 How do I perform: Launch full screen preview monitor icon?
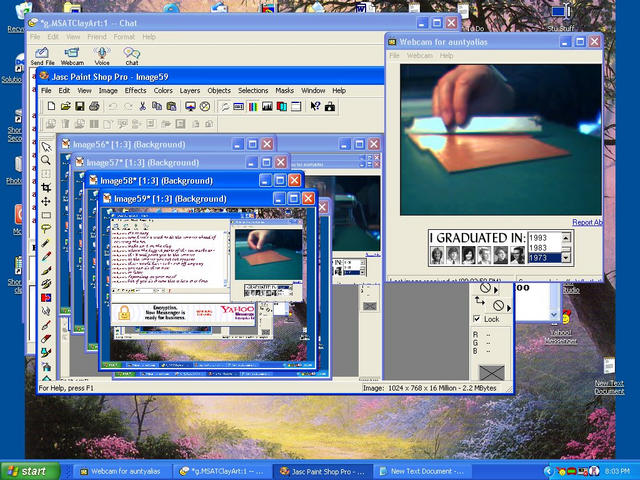(190, 107)
